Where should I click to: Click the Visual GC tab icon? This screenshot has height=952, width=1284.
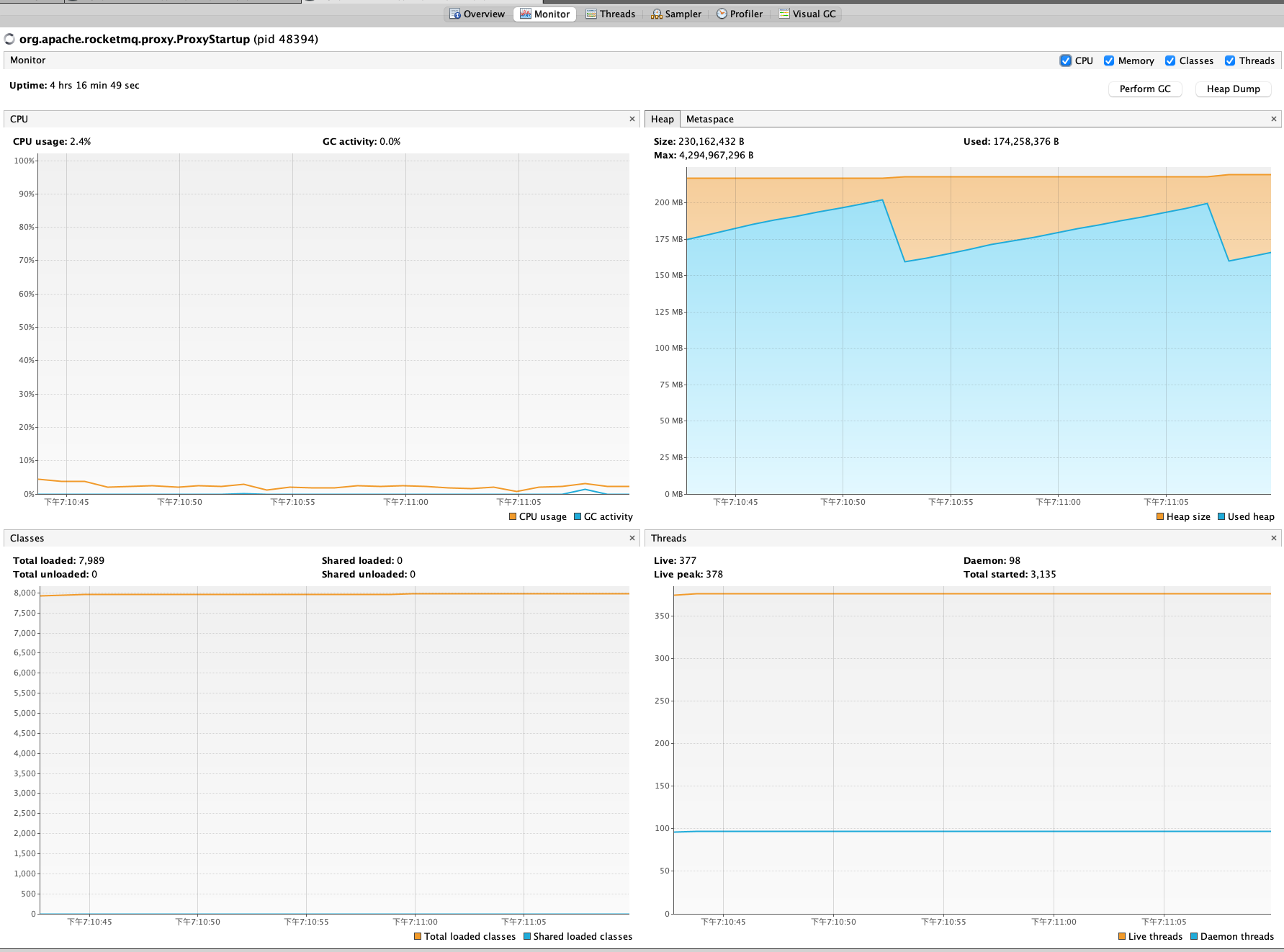784,14
